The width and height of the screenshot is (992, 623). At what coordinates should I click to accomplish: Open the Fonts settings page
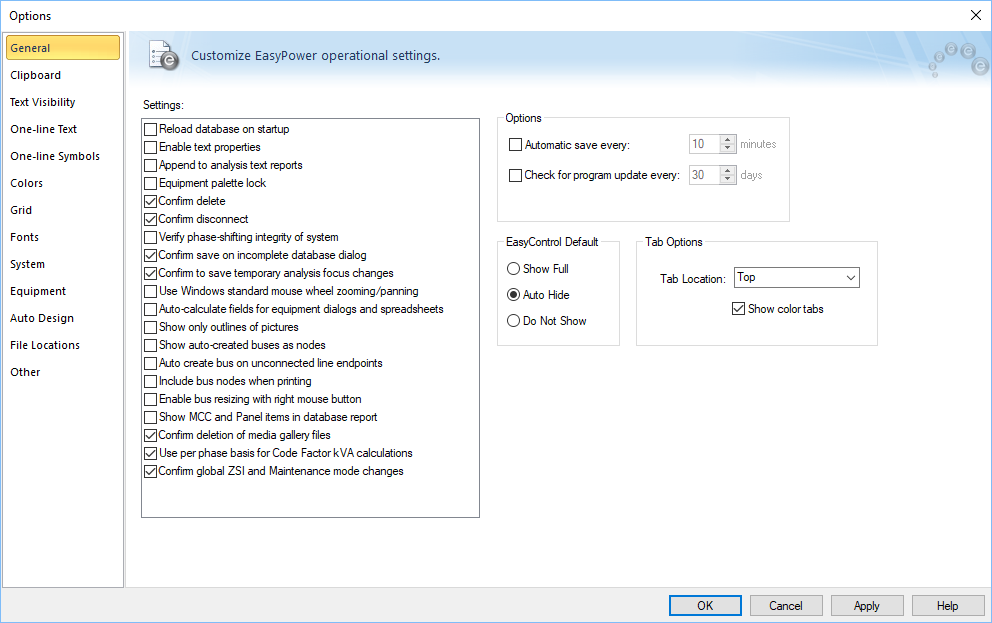point(24,237)
